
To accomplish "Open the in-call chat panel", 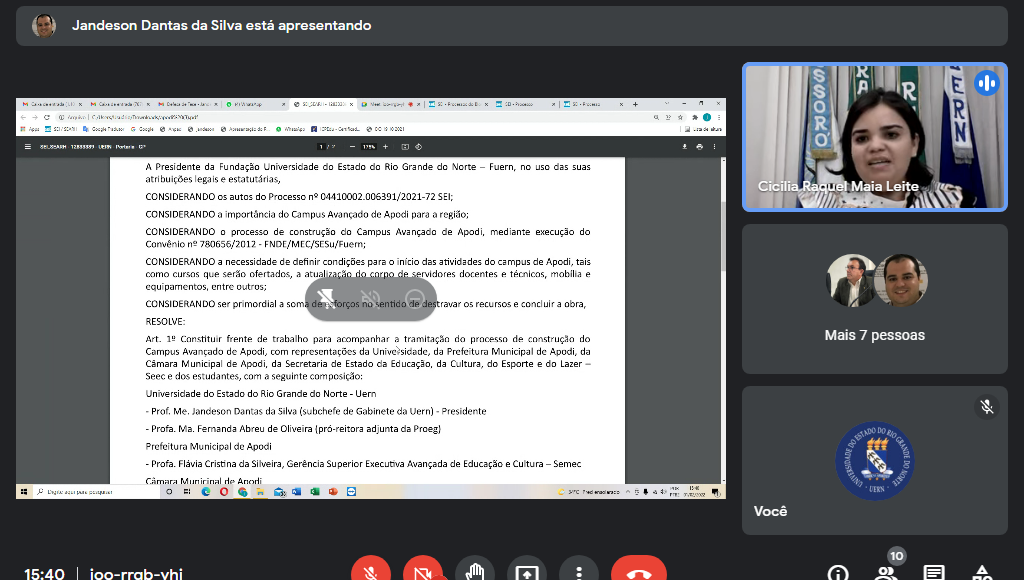I will [x=934, y=573].
